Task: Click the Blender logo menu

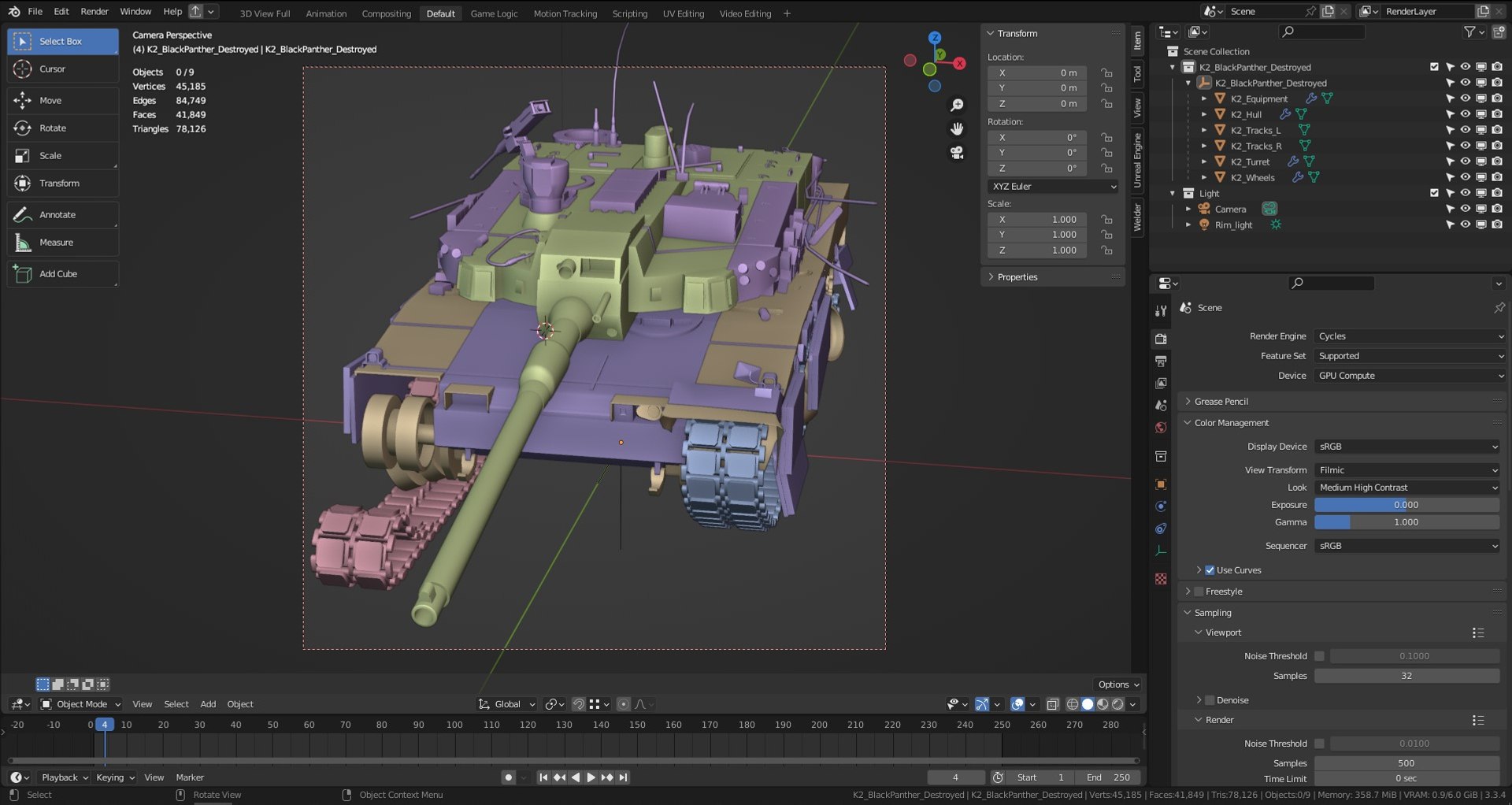Action: pyautogui.click(x=14, y=12)
